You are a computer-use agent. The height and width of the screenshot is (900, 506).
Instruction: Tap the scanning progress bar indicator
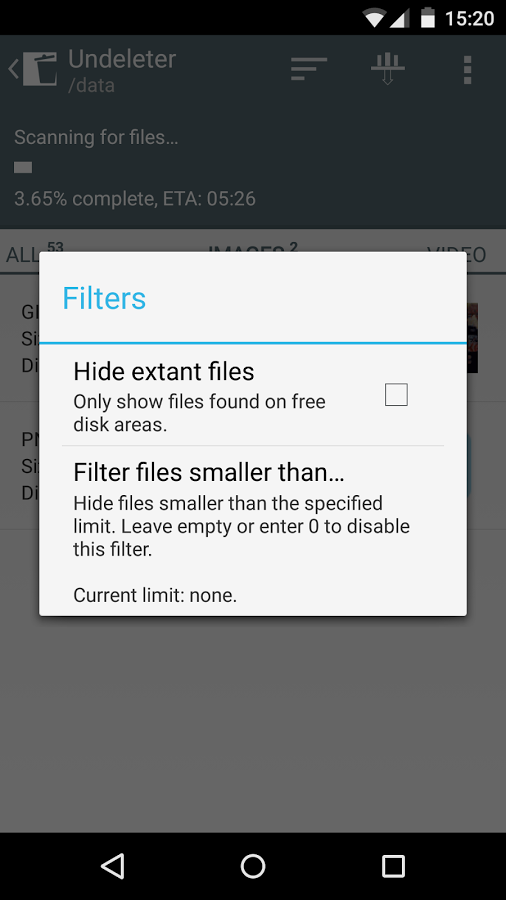coord(23,168)
